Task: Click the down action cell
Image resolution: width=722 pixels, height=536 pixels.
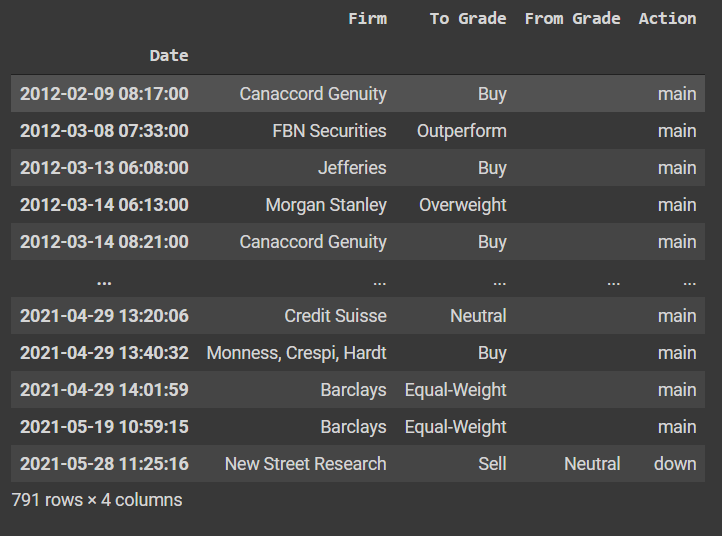Action: pos(675,464)
